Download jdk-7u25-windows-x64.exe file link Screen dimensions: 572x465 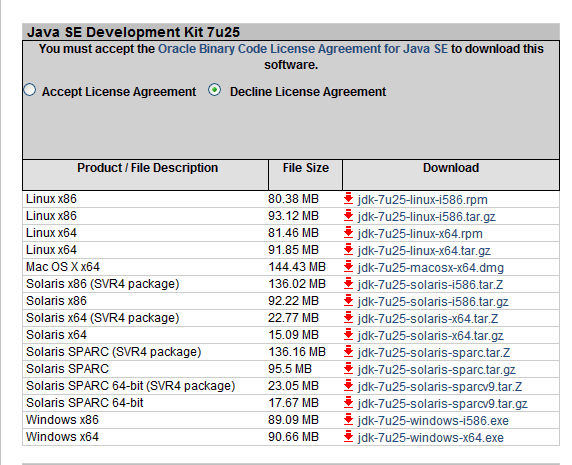click(430, 438)
